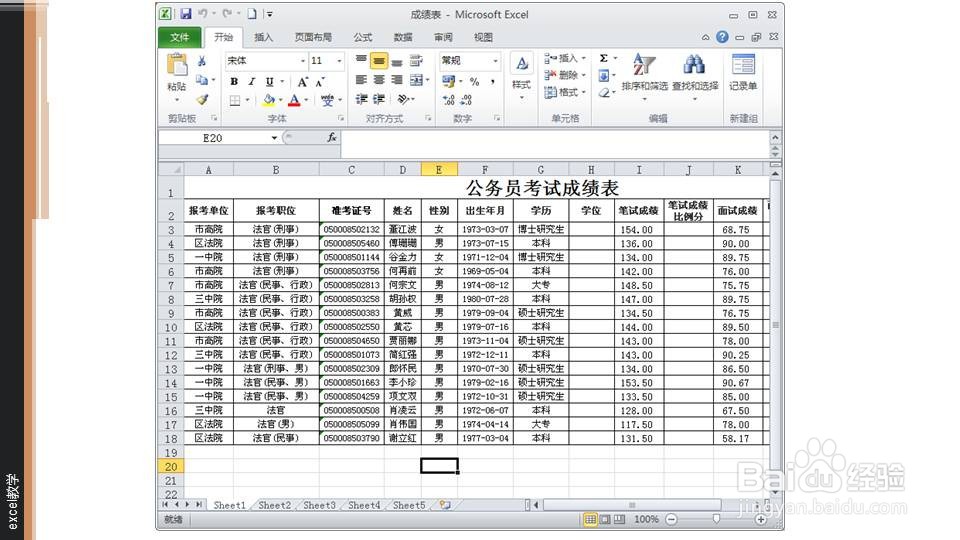Click the Fill down arrow icon
Screen dimensions: 960x540
click(x=604, y=75)
